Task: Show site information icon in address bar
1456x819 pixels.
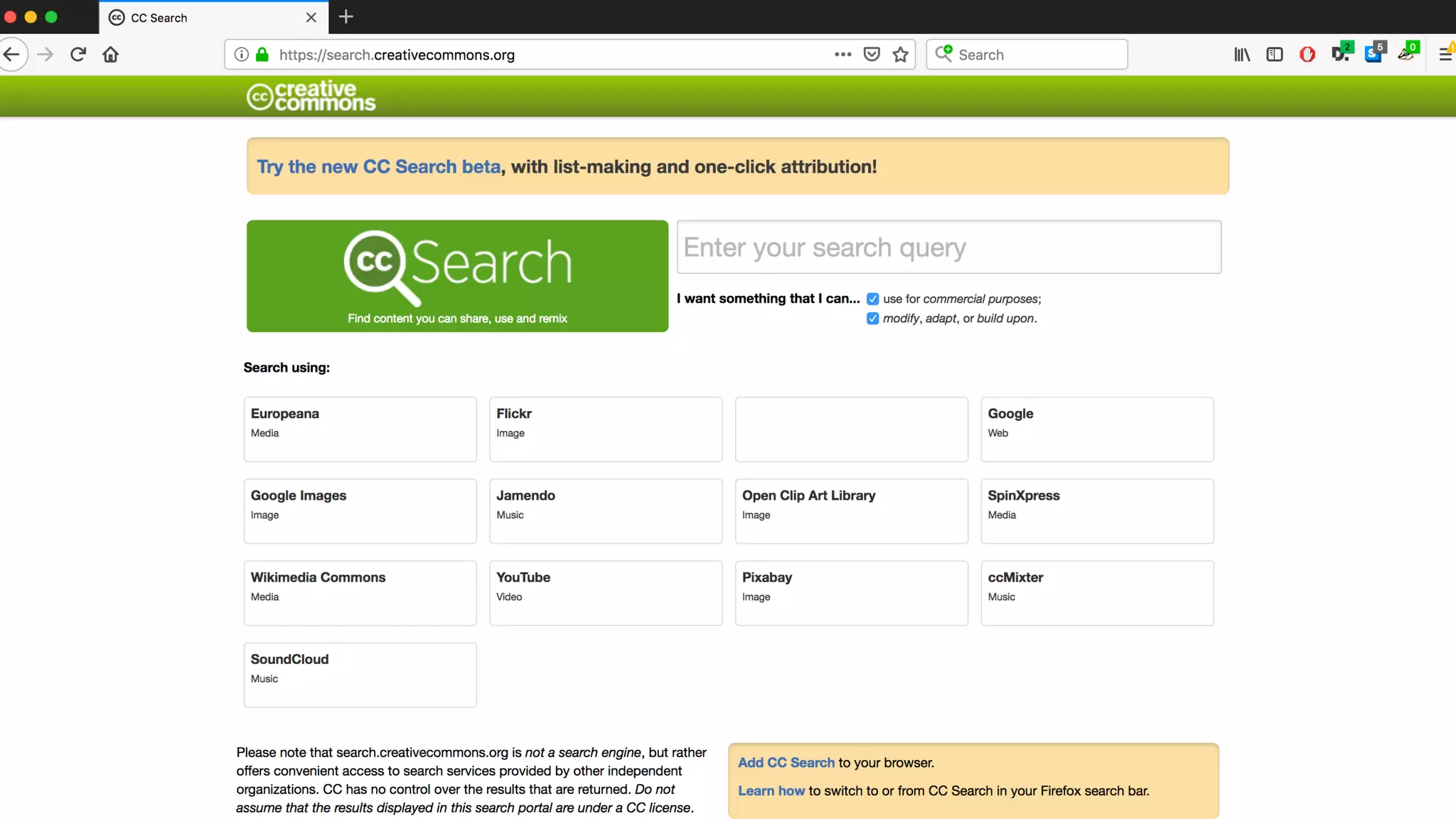Action: click(x=242, y=55)
